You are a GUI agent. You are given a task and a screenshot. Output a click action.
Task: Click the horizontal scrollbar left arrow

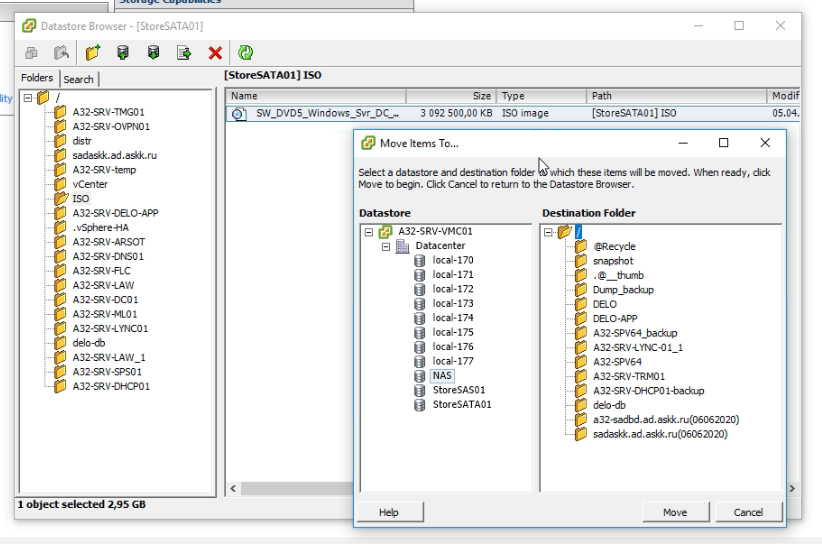click(233, 488)
